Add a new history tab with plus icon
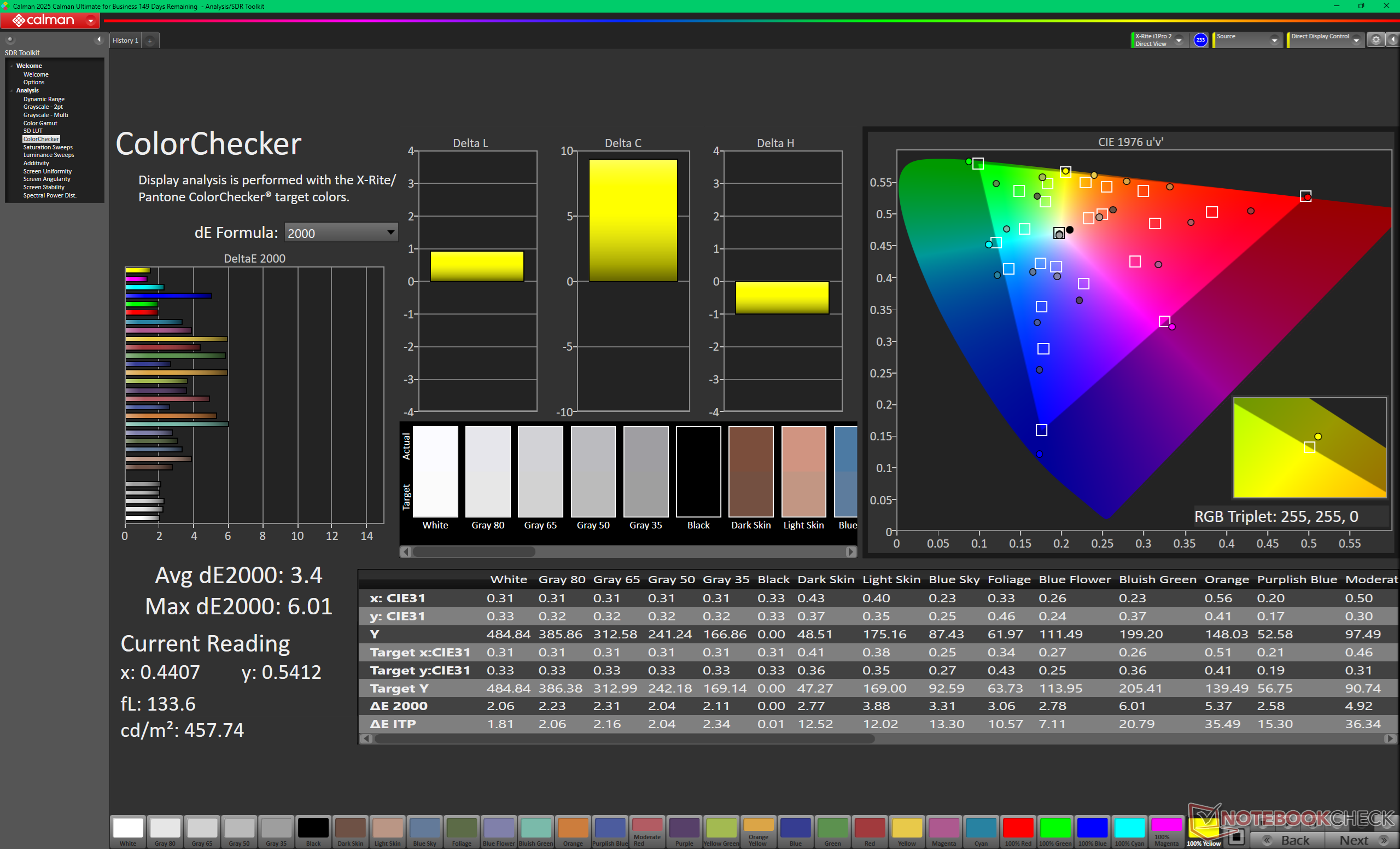This screenshot has height=849, width=1400. (150, 40)
